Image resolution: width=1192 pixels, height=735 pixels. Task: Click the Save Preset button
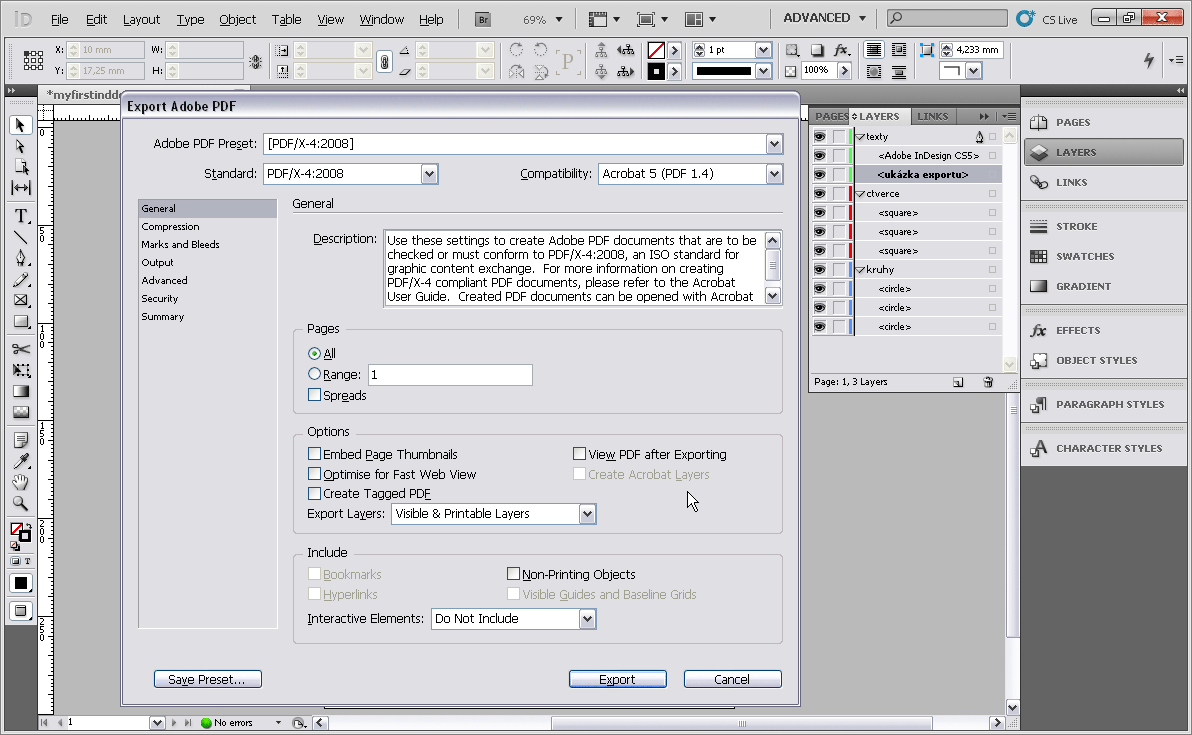208,680
